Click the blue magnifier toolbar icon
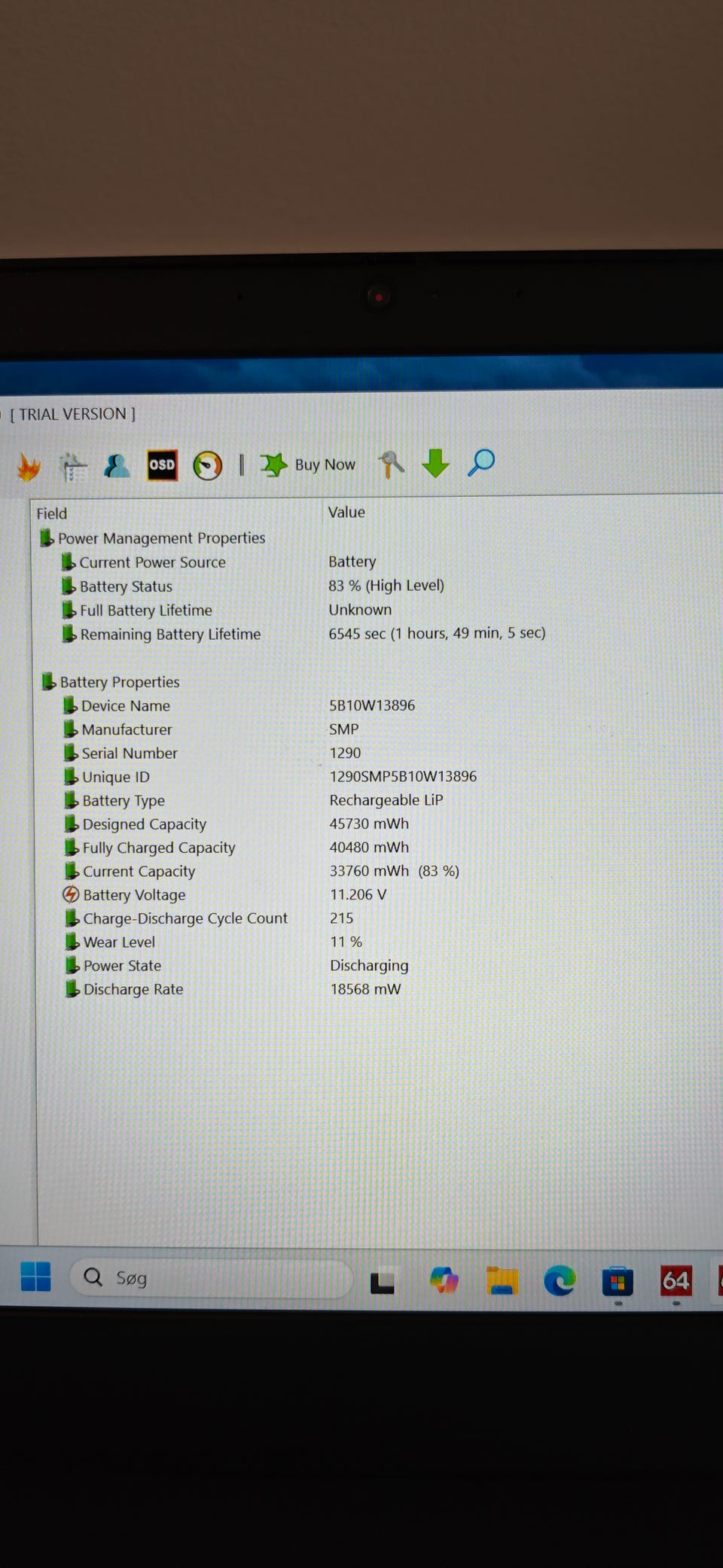The image size is (723, 1568). (481, 462)
